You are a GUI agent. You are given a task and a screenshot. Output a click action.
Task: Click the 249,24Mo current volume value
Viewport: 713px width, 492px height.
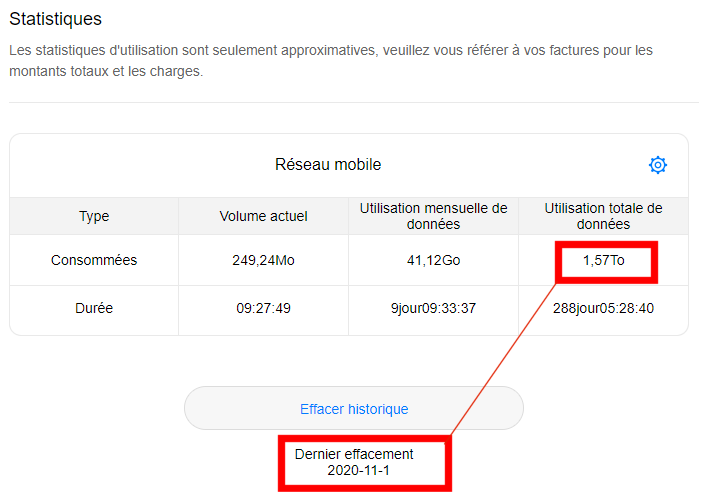click(264, 260)
